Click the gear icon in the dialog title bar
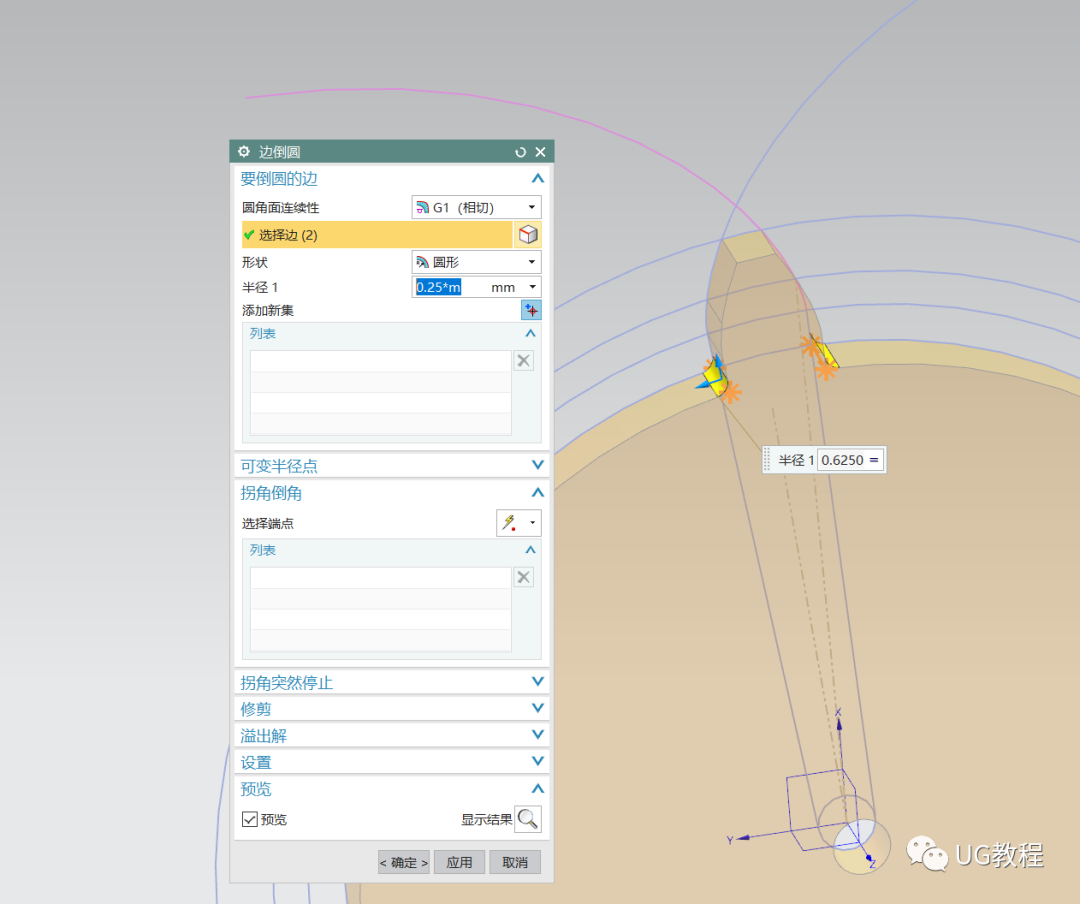 pos(244,152)
